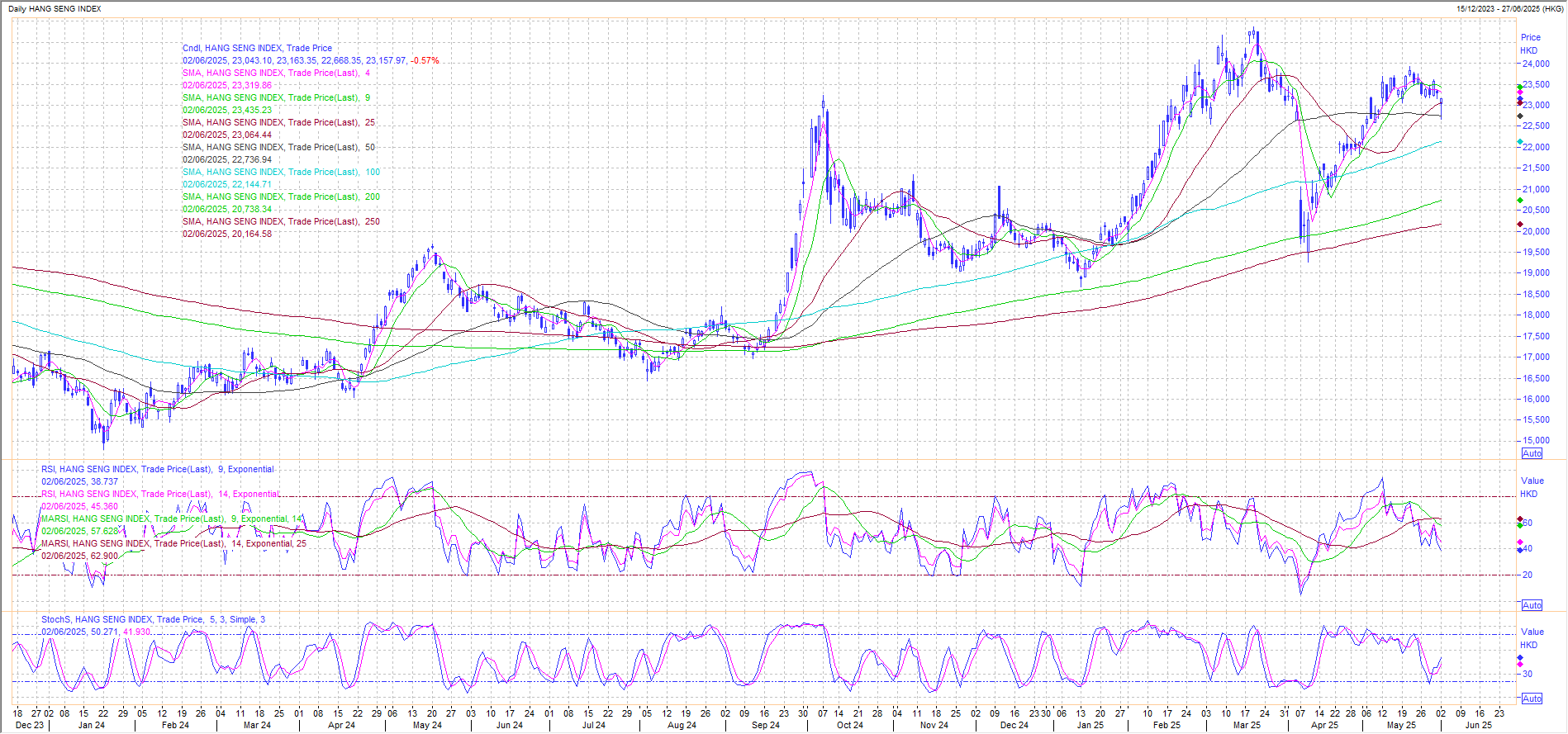Select the RSI 9 Exponential legend entry
This screenshot has width=1568, height=734.
[x=158, y=469]
